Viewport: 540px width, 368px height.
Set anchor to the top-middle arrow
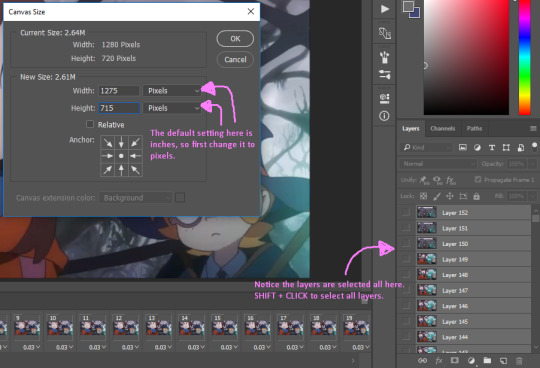point(121,143)
